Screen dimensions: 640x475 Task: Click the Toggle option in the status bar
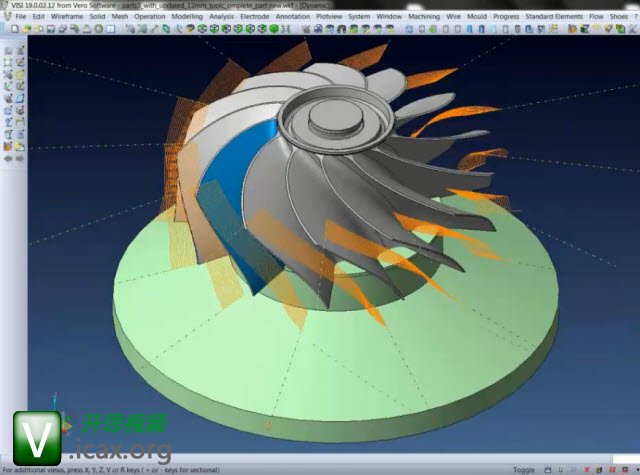point(523,469)
